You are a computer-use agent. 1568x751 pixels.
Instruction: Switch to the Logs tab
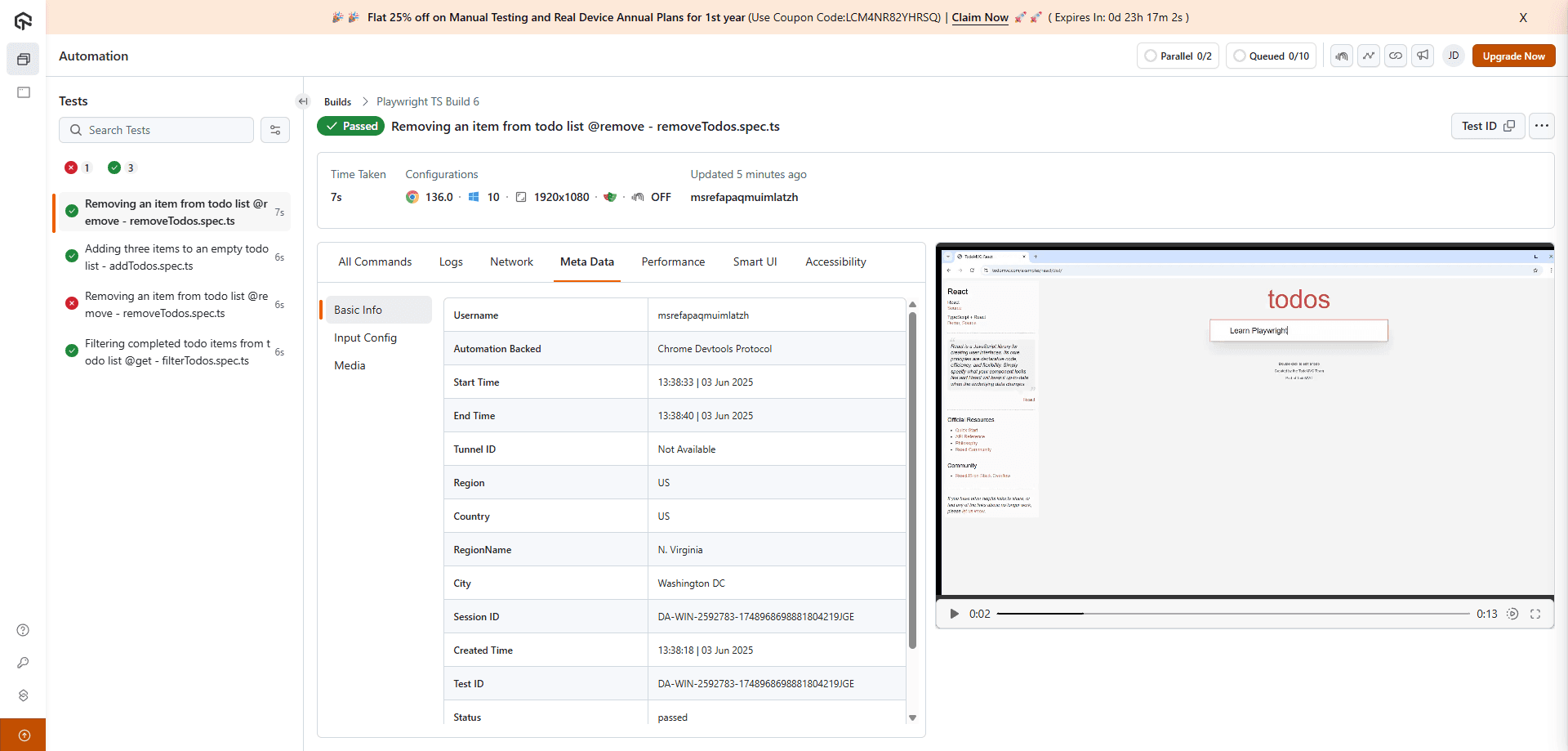451,262
